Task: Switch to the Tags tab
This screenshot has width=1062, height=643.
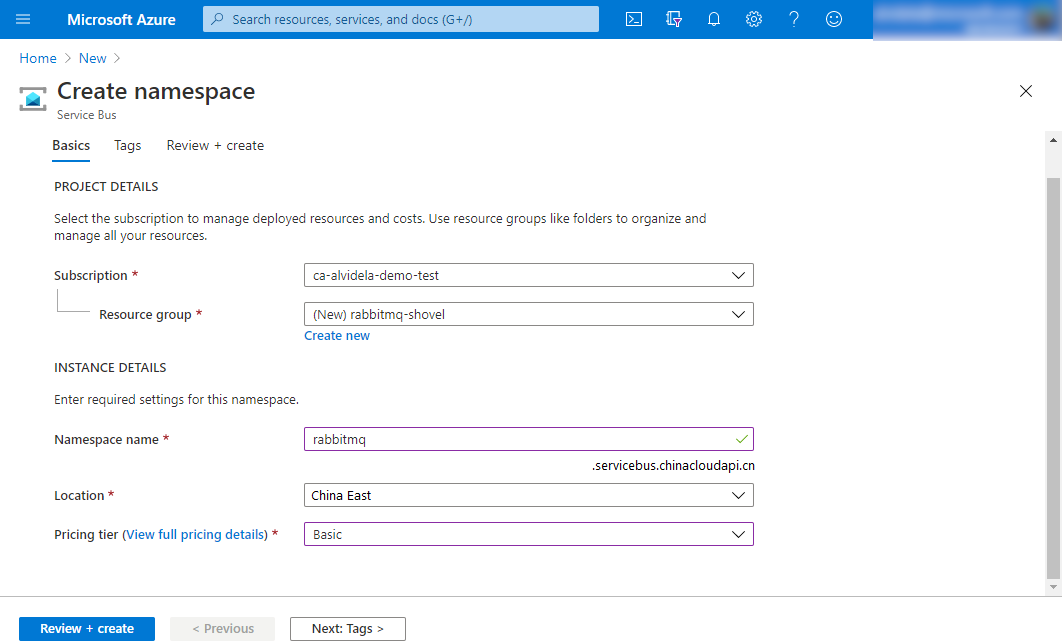Action: [x=127, y=145]
